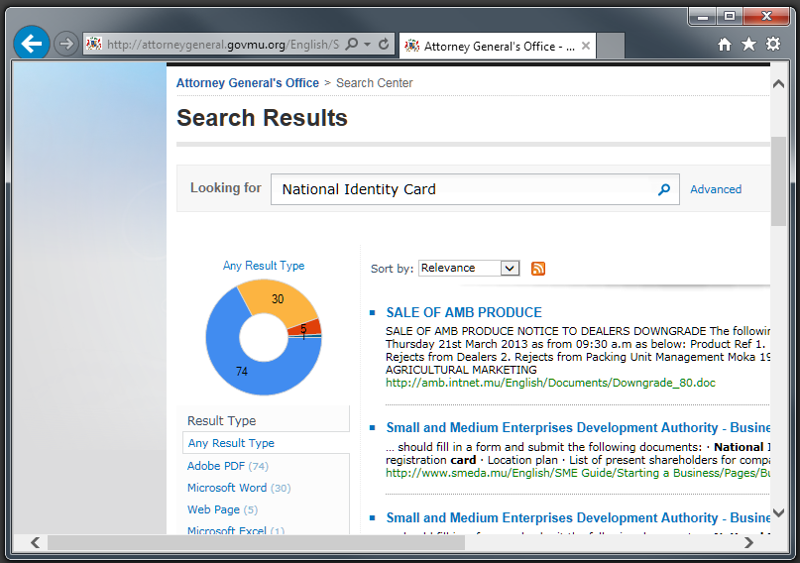Click the Result Type panel header
The width and height of the screenshot is (800, 563).
[221, 421]
